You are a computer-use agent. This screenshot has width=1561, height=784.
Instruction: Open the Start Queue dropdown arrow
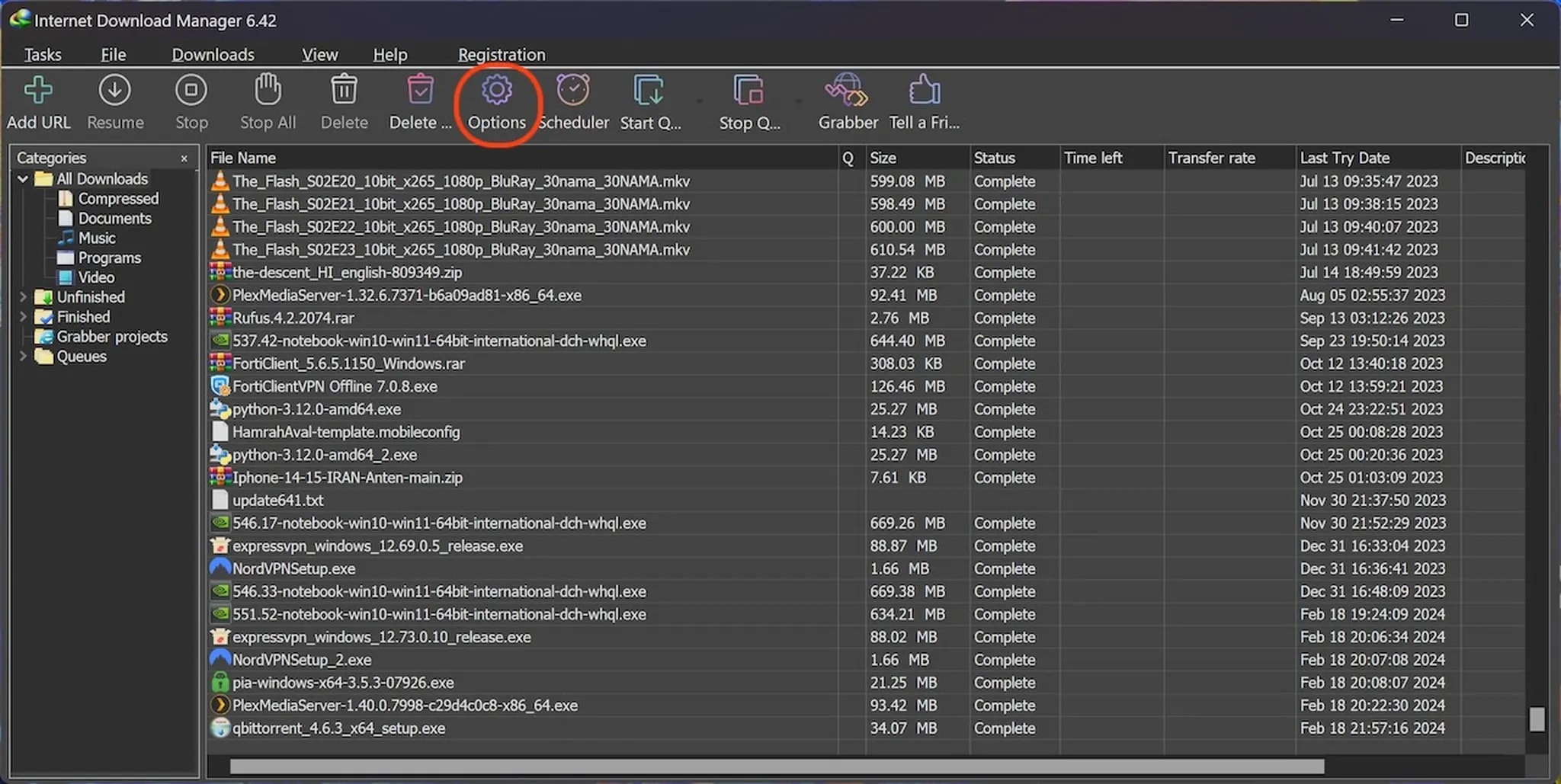(x=699, y=101)
